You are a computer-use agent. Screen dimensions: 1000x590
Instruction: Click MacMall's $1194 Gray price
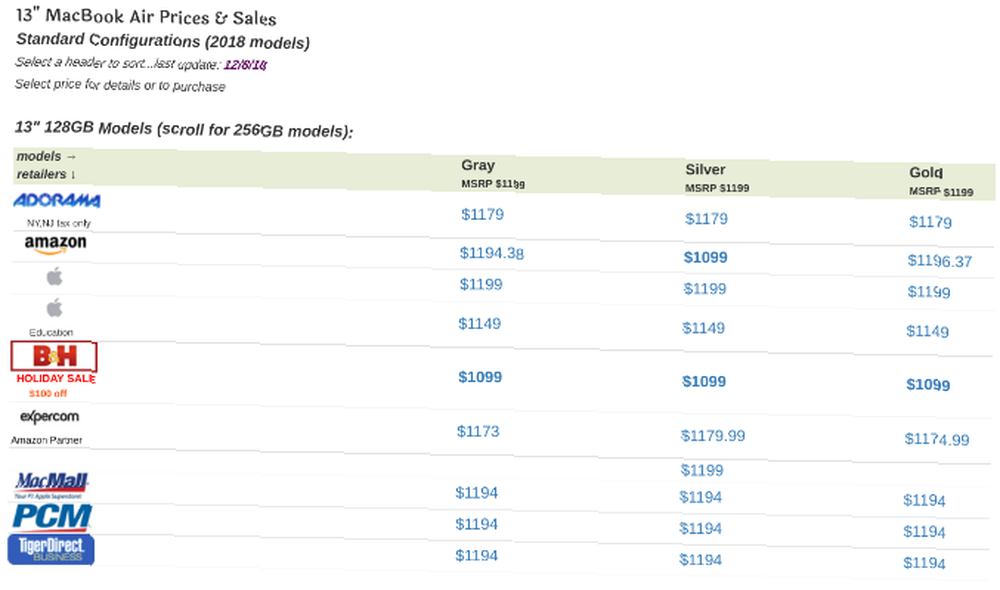click(477, 493)
